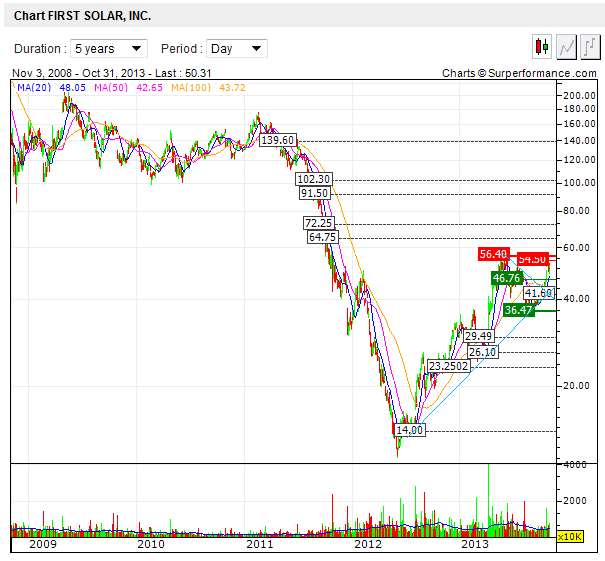The height and width of the screenshot is (561, 605).
Task: Click the red 54.50 resistance label
Action: [x=532, y=259]
